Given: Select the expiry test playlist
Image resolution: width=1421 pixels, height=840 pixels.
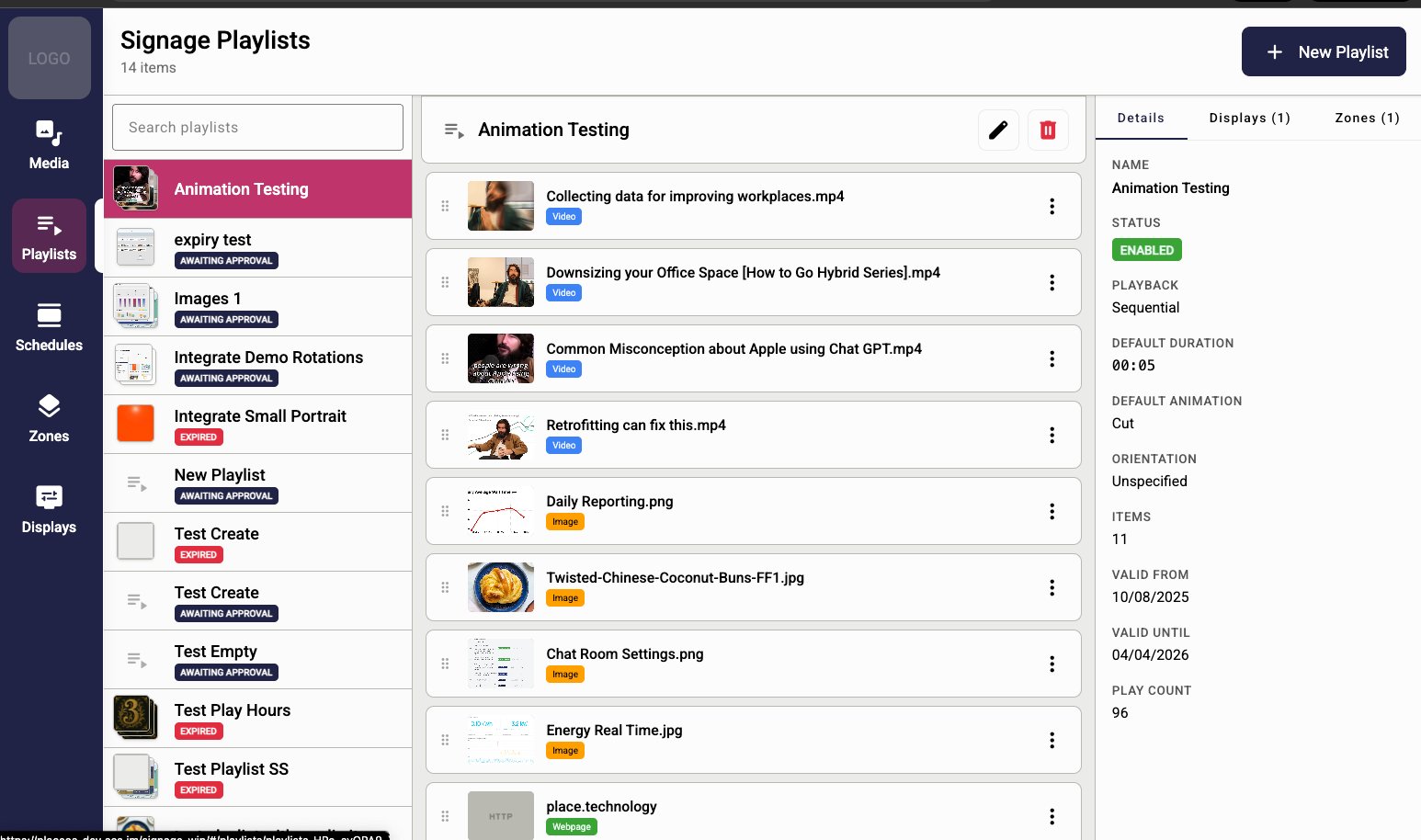Looking at the screenshot, I should tap(257, 247).
